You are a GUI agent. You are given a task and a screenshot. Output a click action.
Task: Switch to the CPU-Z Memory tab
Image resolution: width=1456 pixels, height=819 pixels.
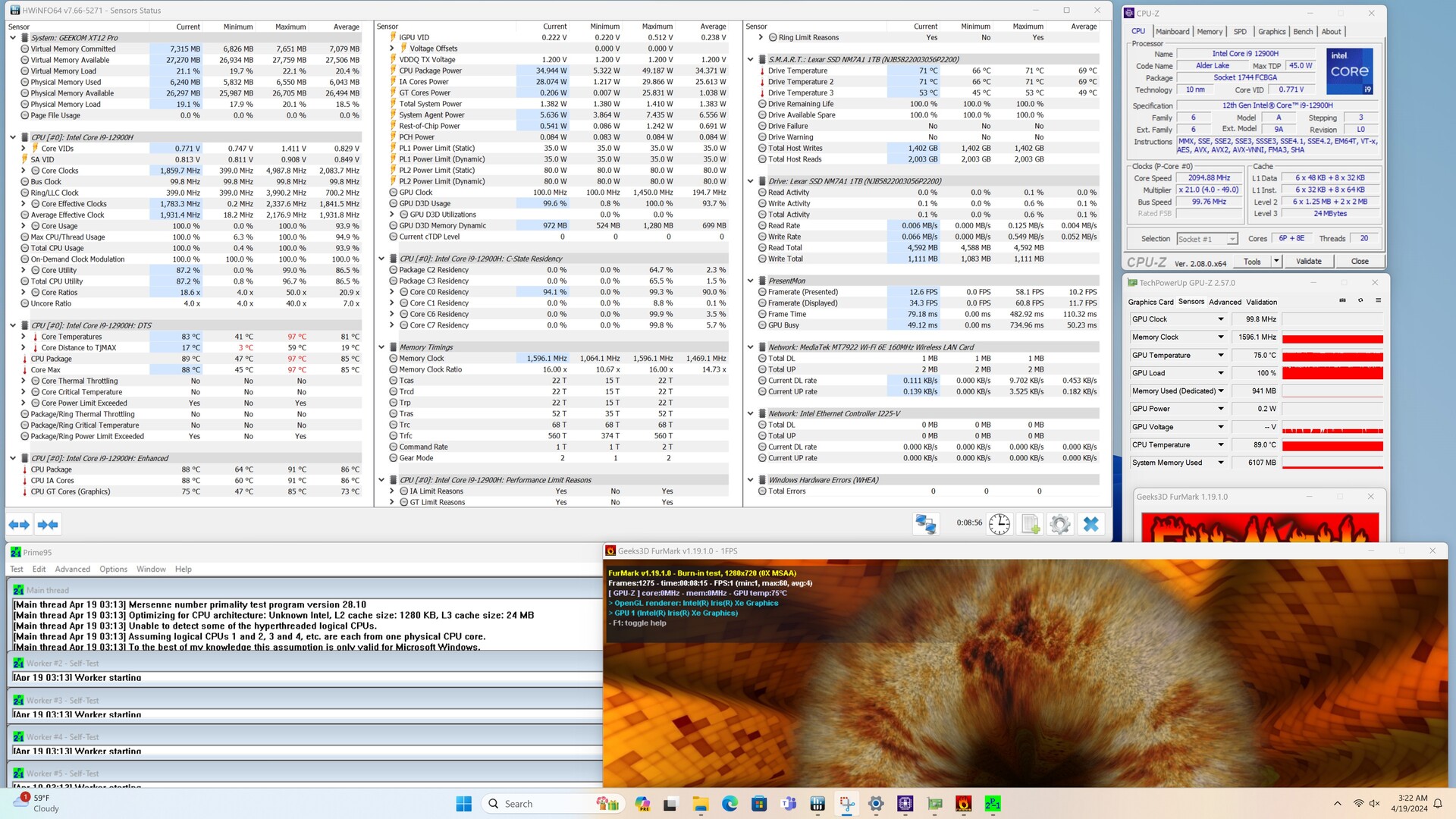click(x=1209, y=32)
